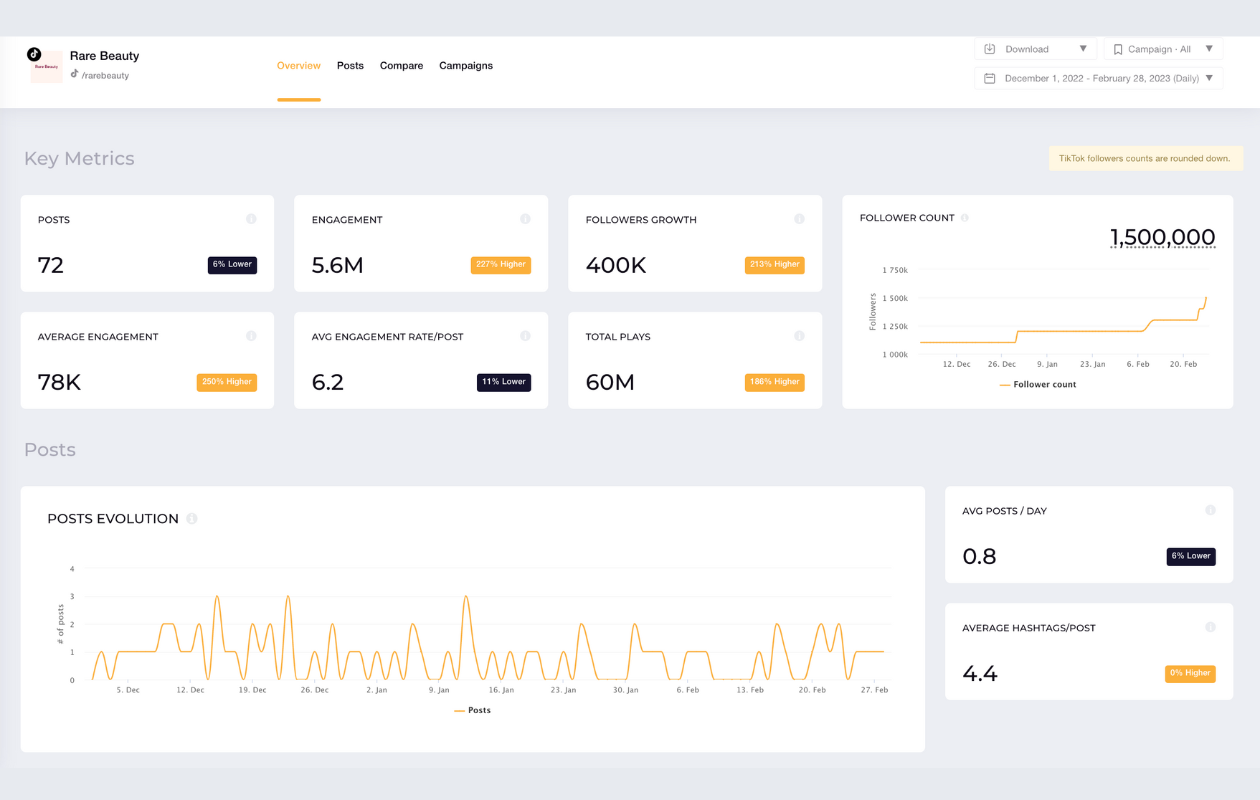Click the 60M total plays value

[x=610, y=382]
